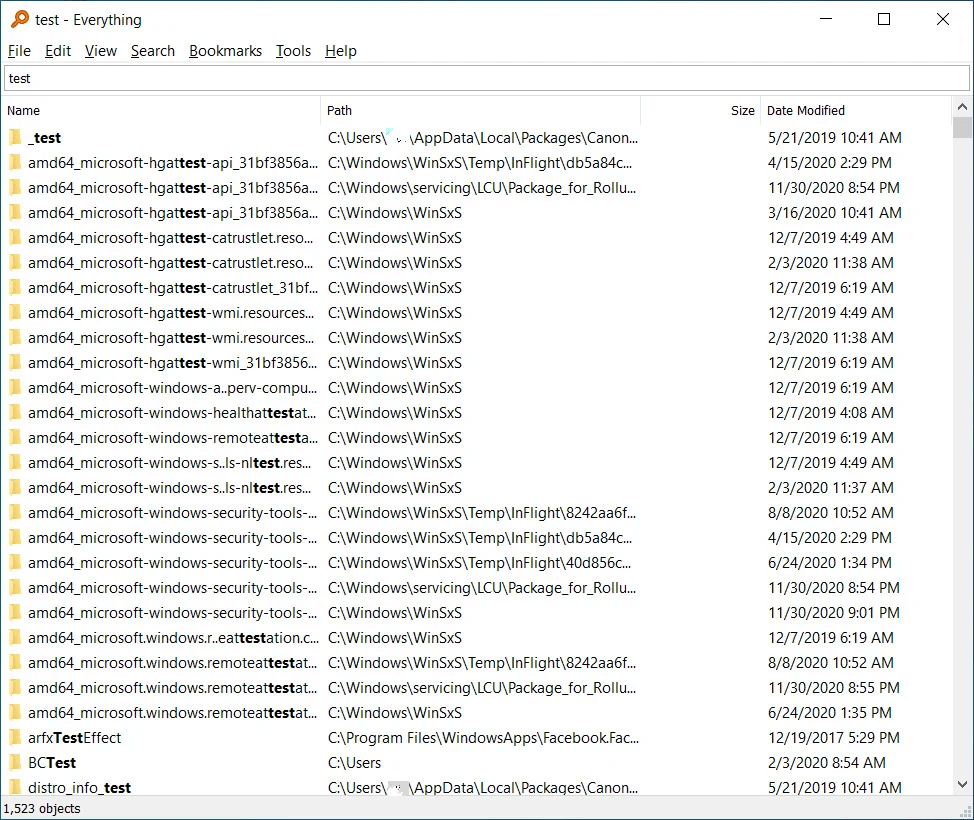Click the 1,523 objects status bar text
Screen dimensions: 974x820
(42, 808)
